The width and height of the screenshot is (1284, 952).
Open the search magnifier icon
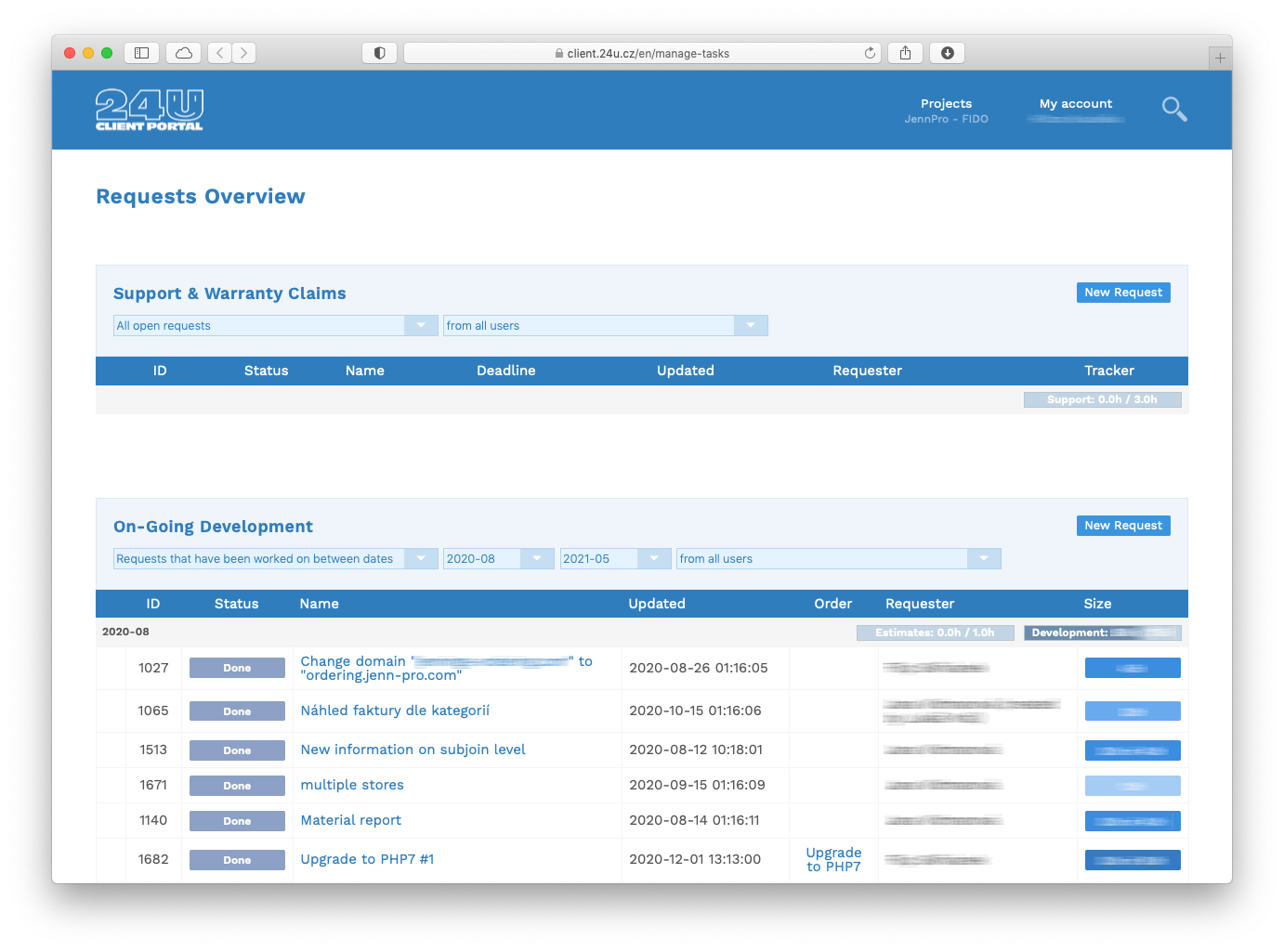click(1173, 109)
